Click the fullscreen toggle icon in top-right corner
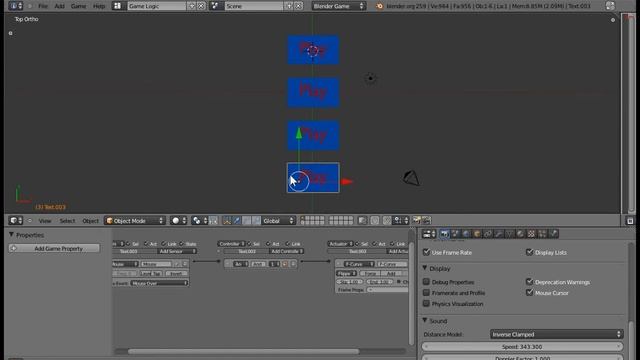This screenshot has height=360, width=640. (x=610, y=6)
